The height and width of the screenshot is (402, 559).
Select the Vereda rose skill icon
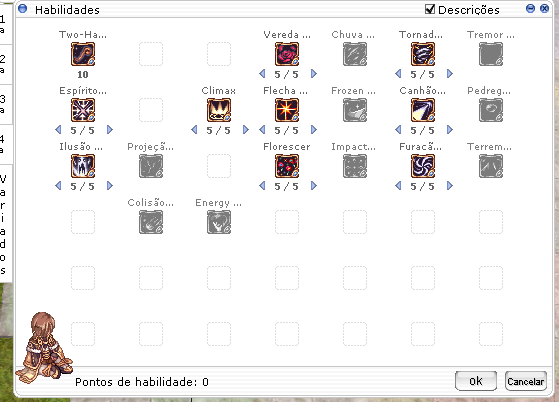coord(287,54)
